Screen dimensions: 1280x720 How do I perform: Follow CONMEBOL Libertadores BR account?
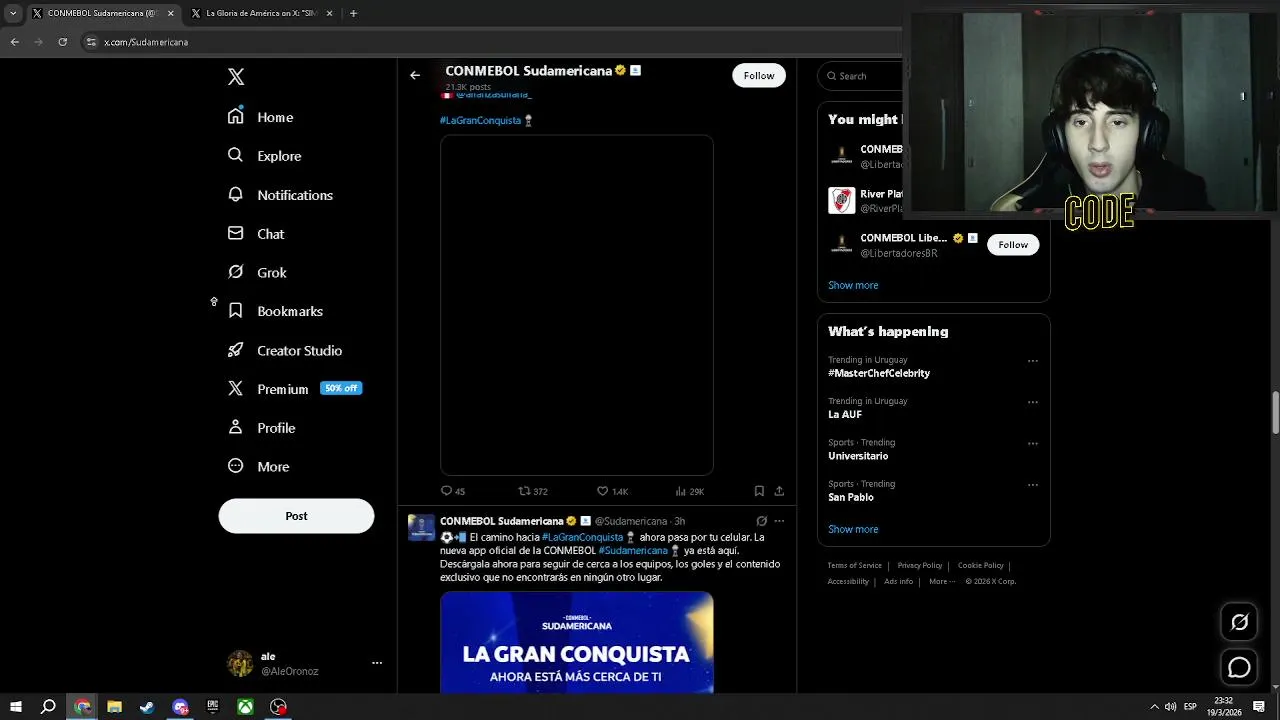1013,245
